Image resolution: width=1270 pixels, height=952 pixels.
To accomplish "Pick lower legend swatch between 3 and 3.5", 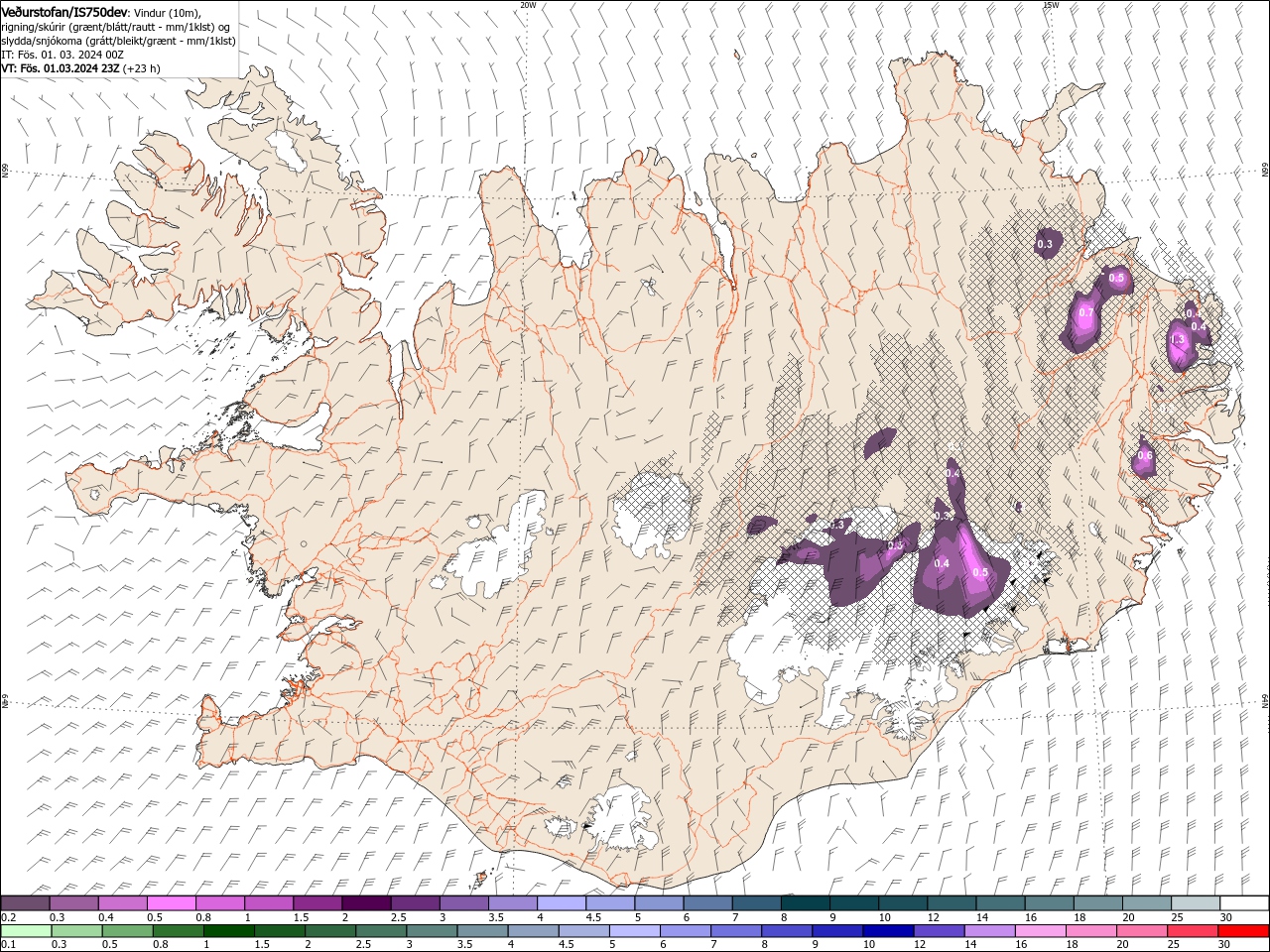I will click(432, 931).
